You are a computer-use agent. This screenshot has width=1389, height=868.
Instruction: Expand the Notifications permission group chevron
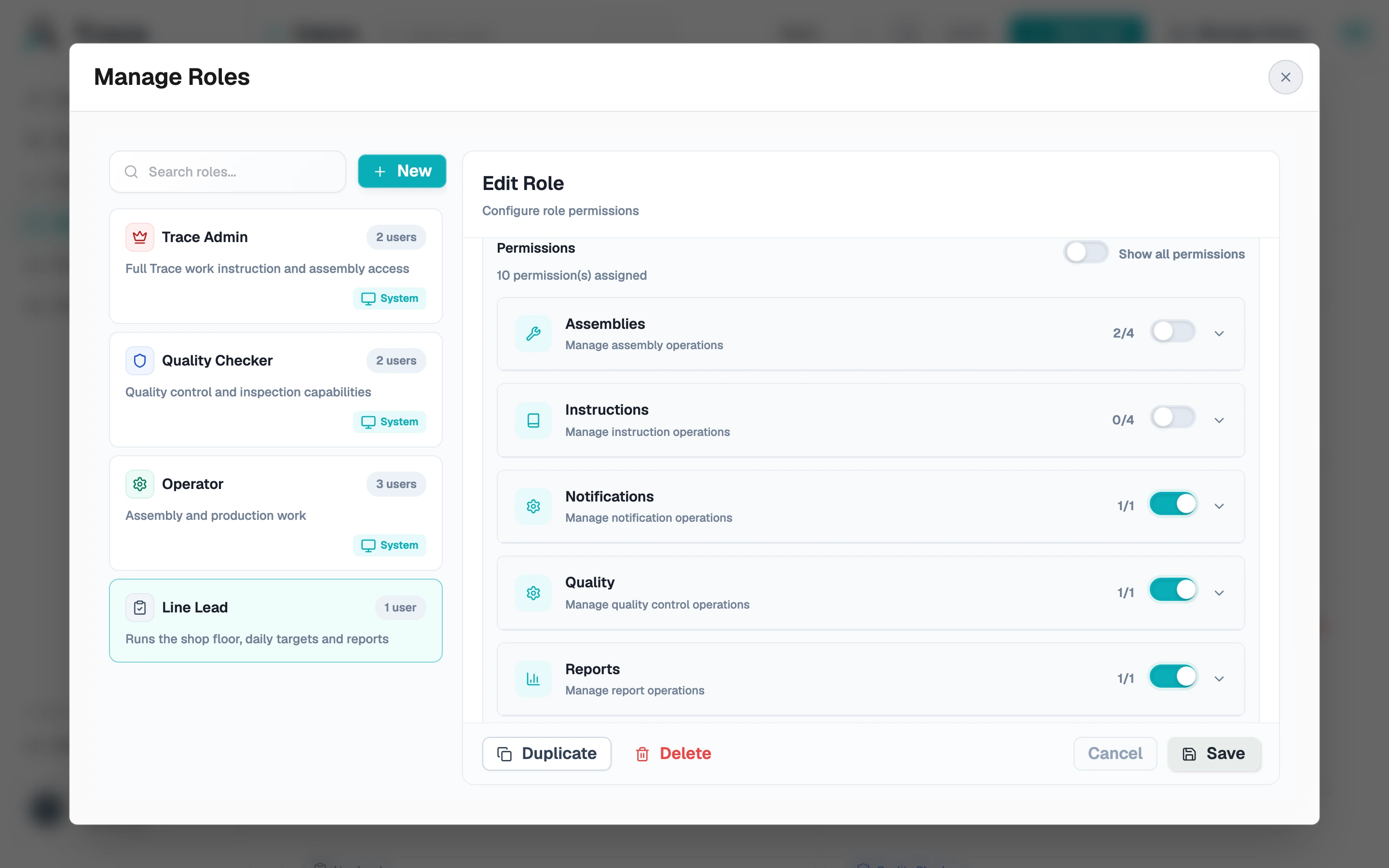[1219, 506]
